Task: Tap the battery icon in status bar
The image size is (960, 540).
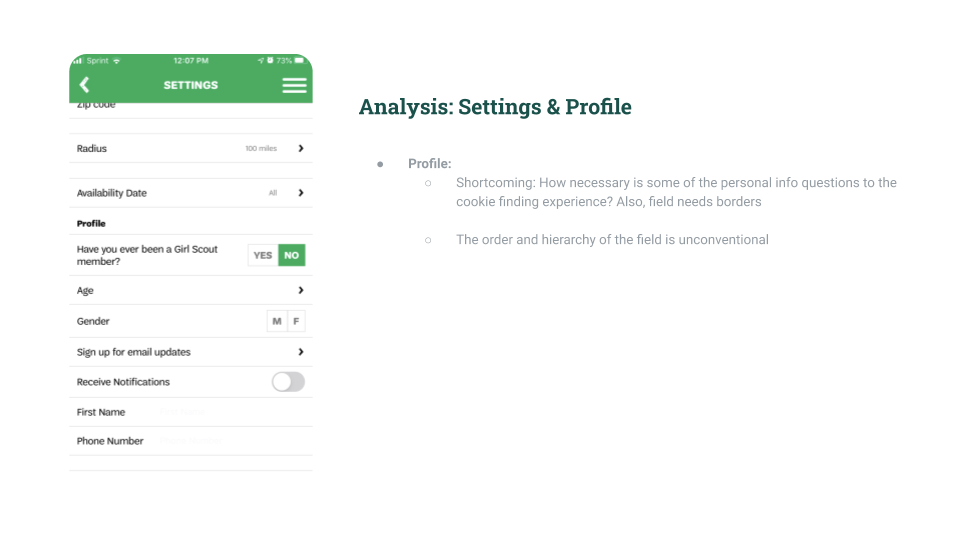Action: click(299, 60)
